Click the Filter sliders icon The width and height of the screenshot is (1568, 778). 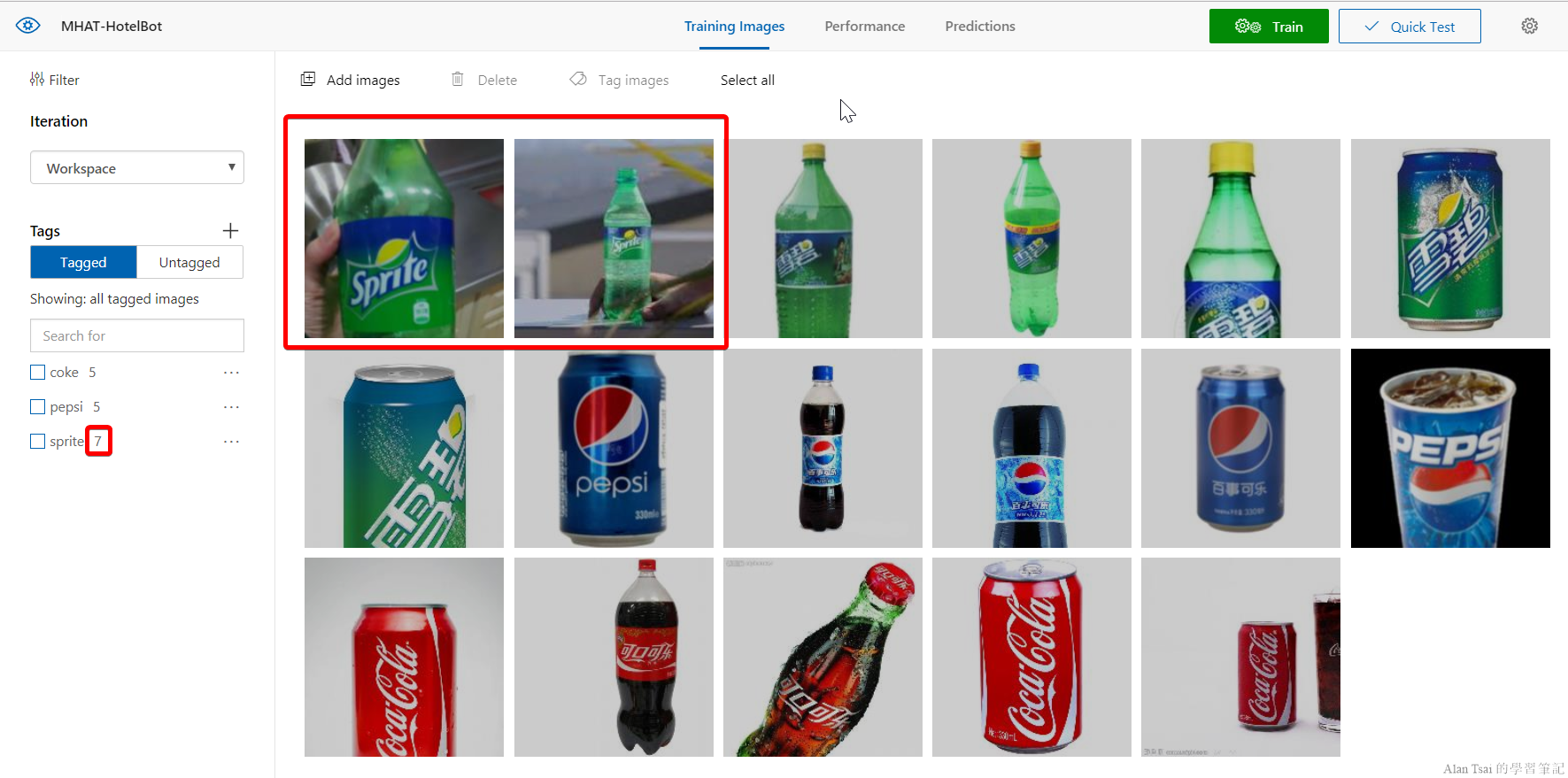tap(36, 80)
